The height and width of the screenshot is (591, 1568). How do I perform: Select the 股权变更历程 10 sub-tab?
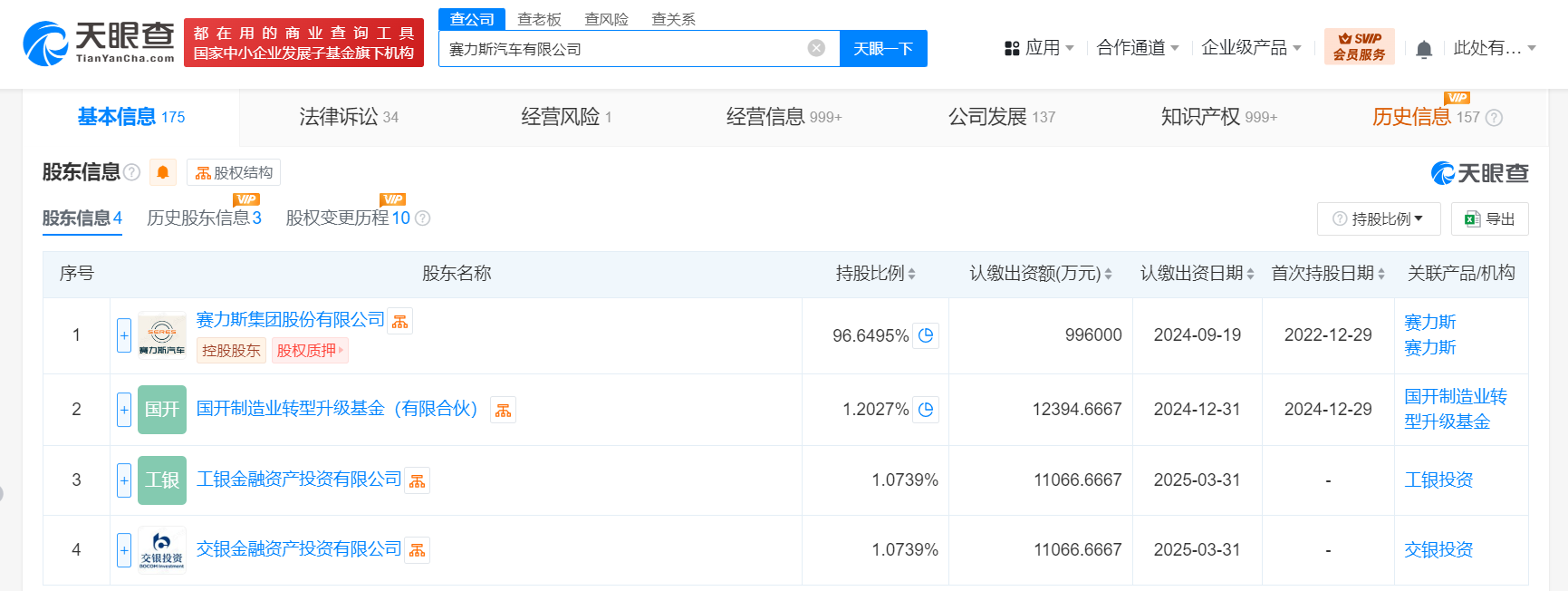(x=348, y=218)
